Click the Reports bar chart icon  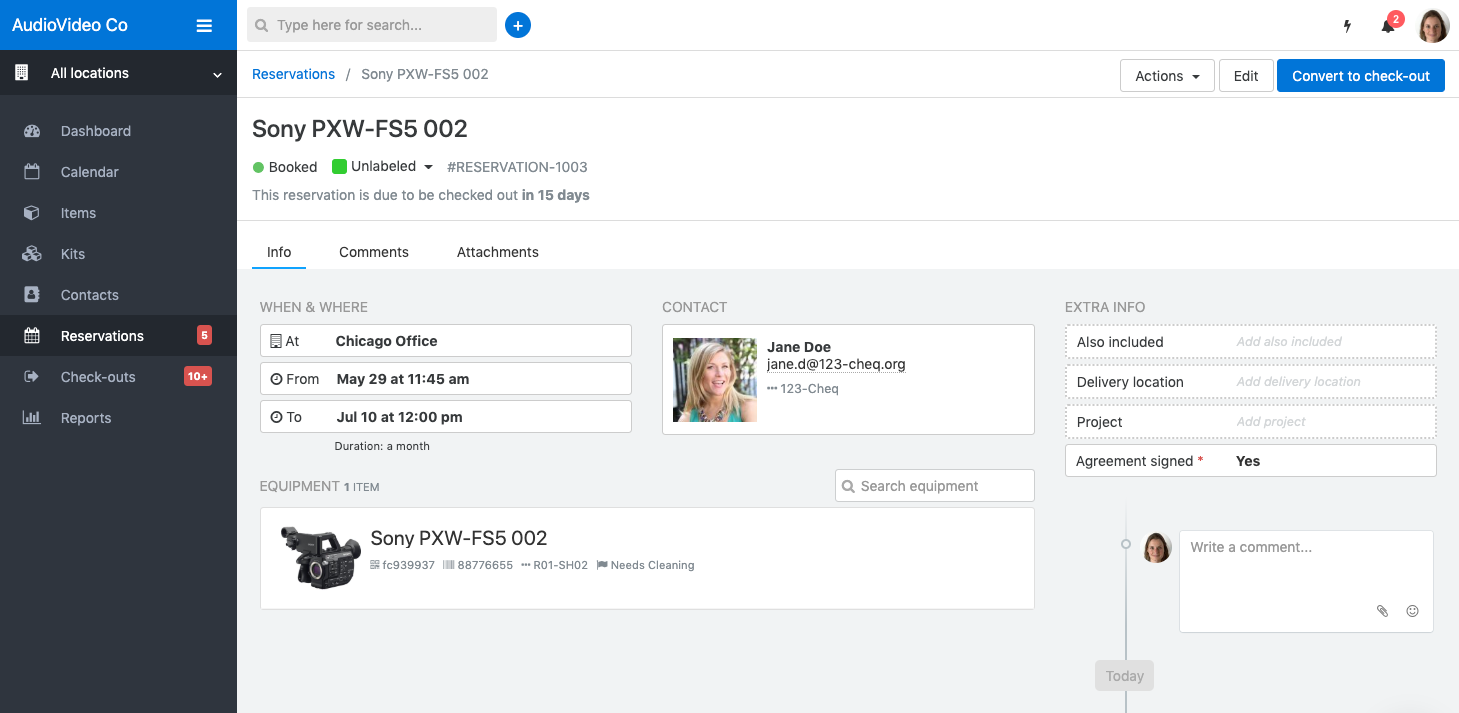[x=32, y=418]
